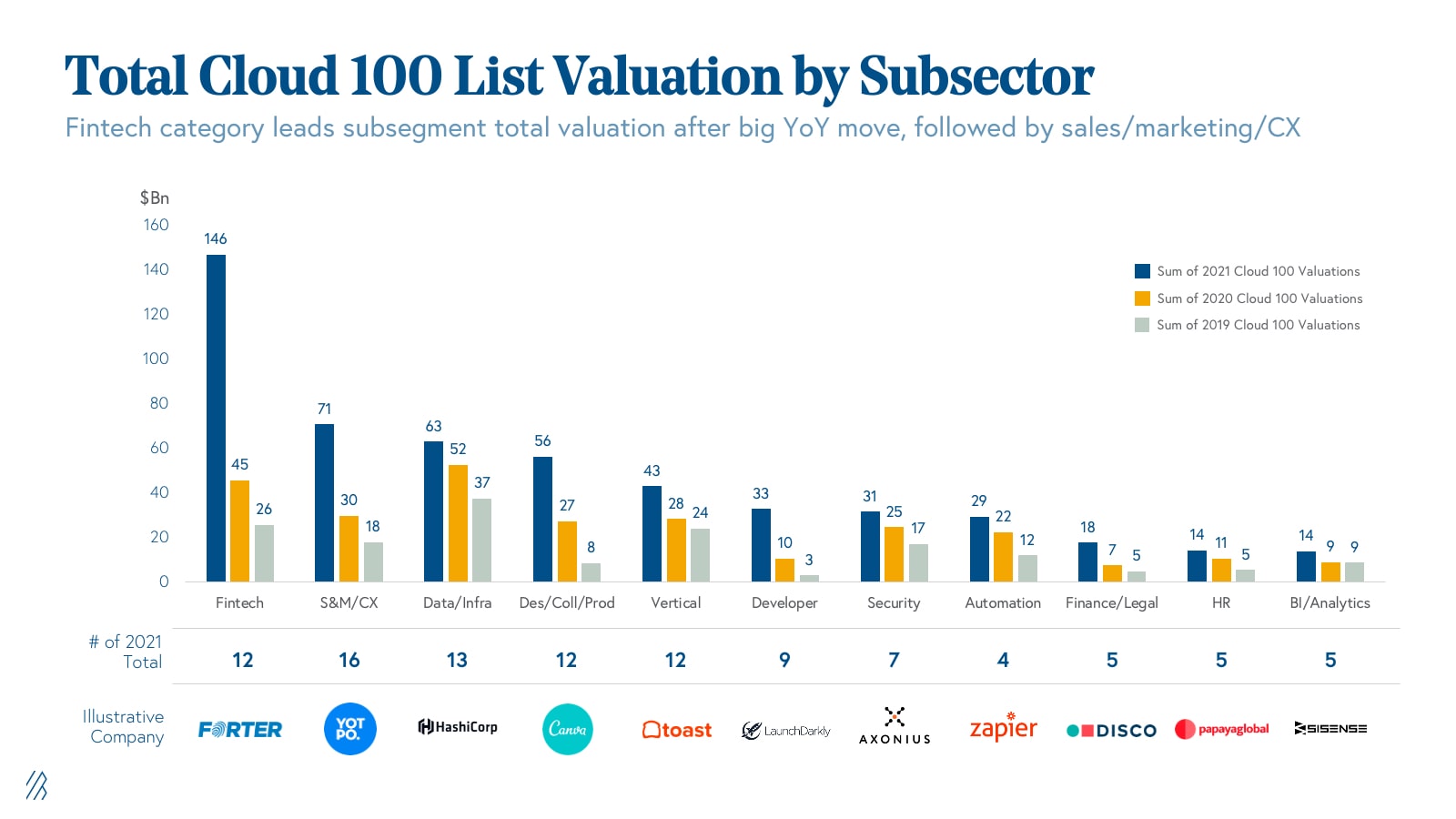Click the gray 2019 legend swatch

1142,325
